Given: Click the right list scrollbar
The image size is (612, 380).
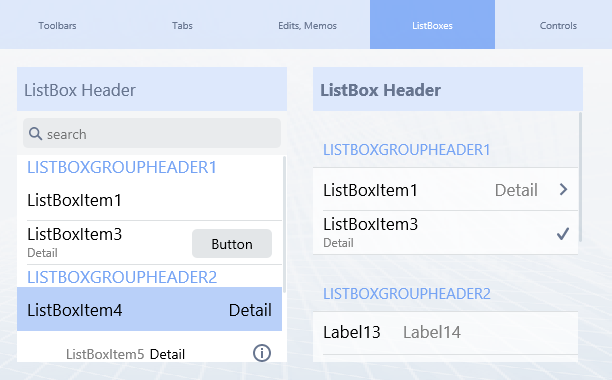Looking at the screenshot, I should click(x=580, y=177).
